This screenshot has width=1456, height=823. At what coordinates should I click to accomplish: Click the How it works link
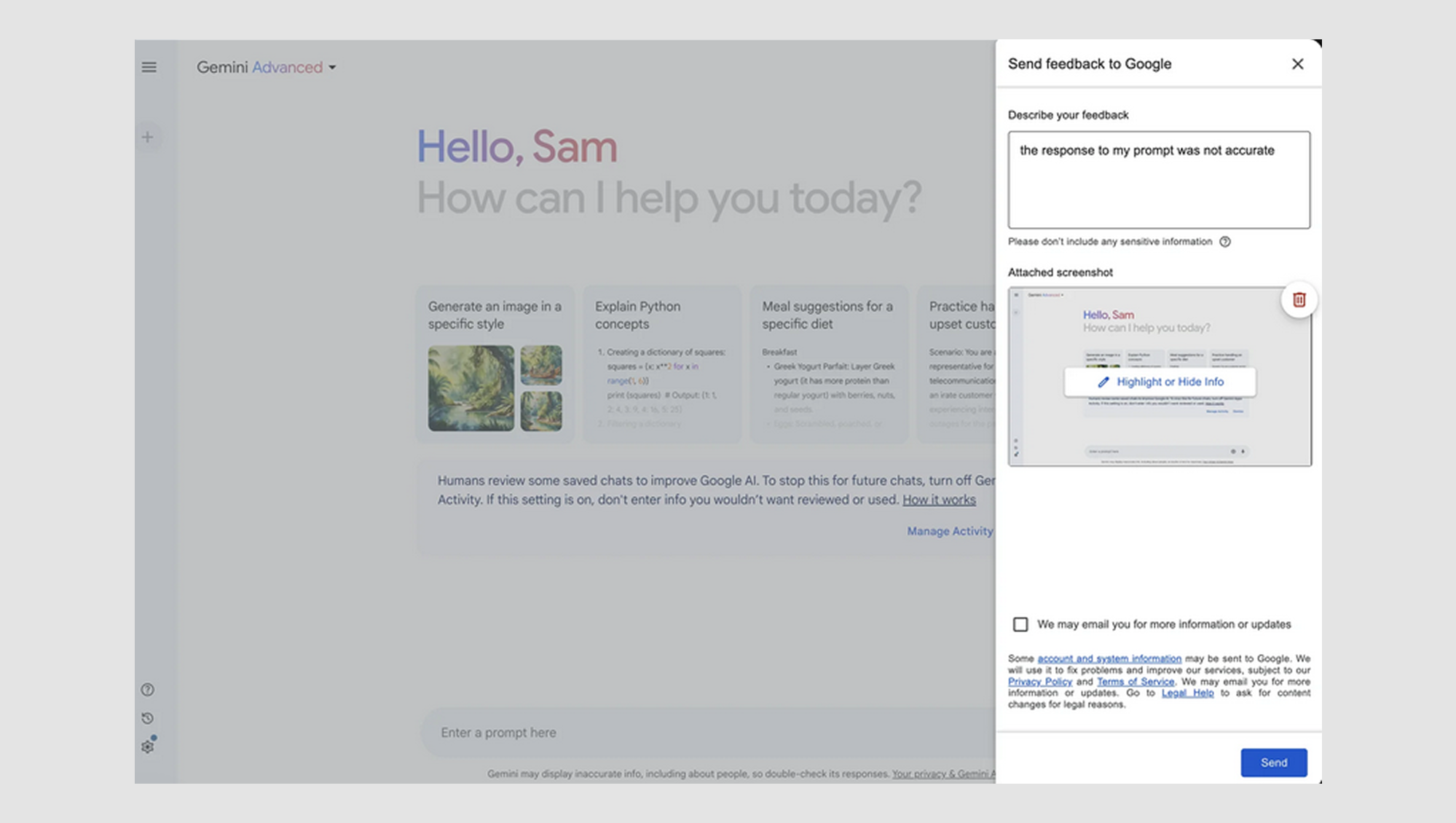[x=939, y=500]
